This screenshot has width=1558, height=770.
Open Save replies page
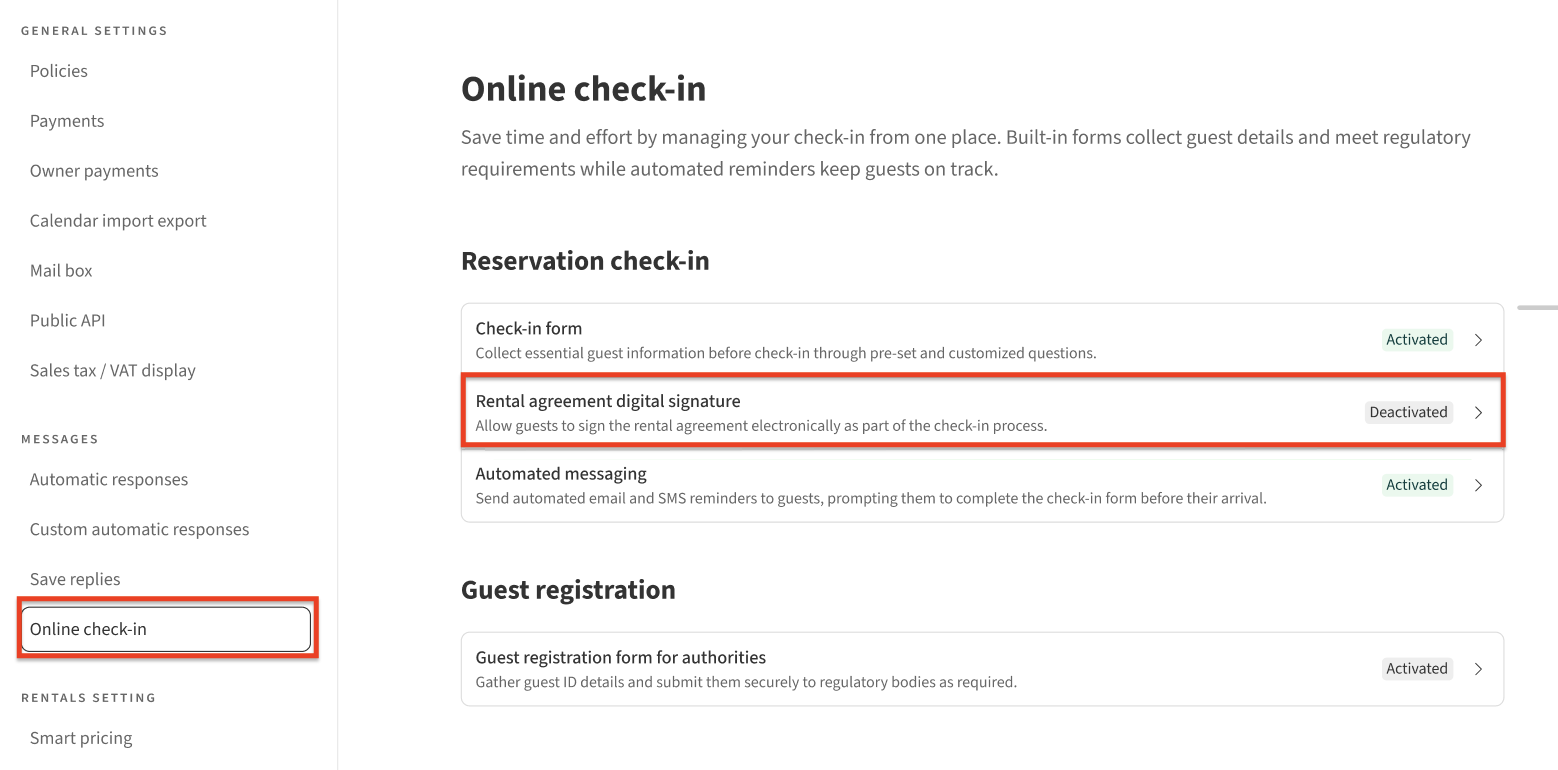click(x=75, y=580)
